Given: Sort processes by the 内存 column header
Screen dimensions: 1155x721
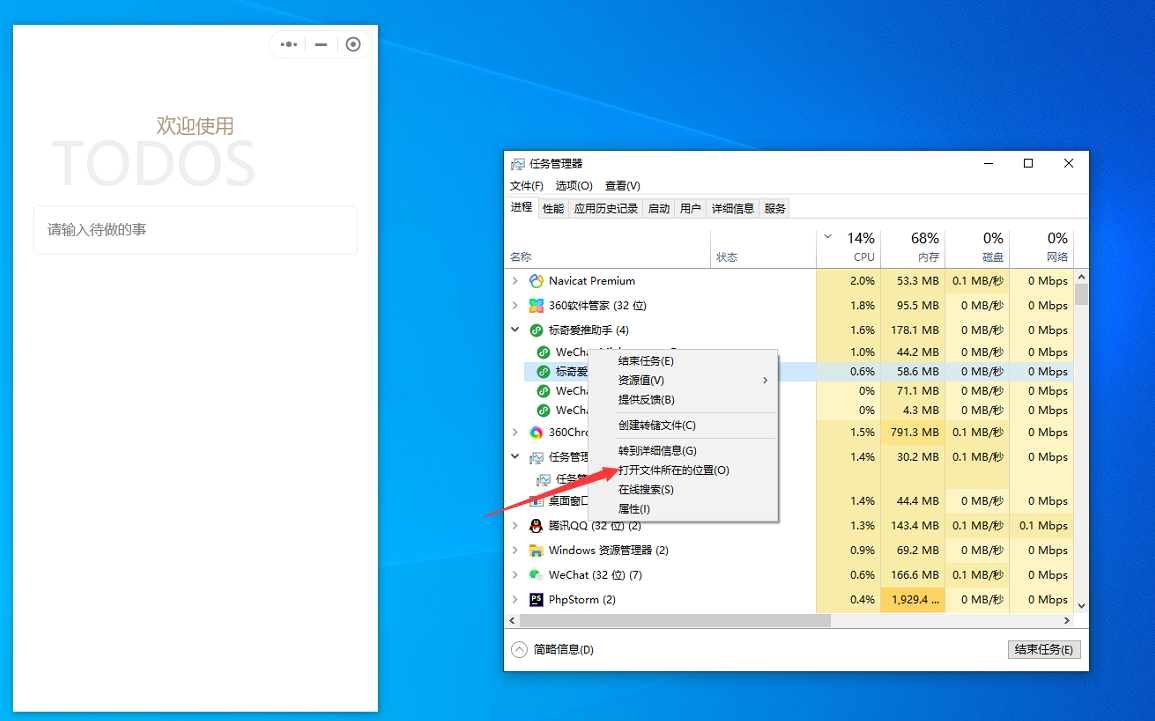Looking at the screenshot, I should (x=913, y=248).
